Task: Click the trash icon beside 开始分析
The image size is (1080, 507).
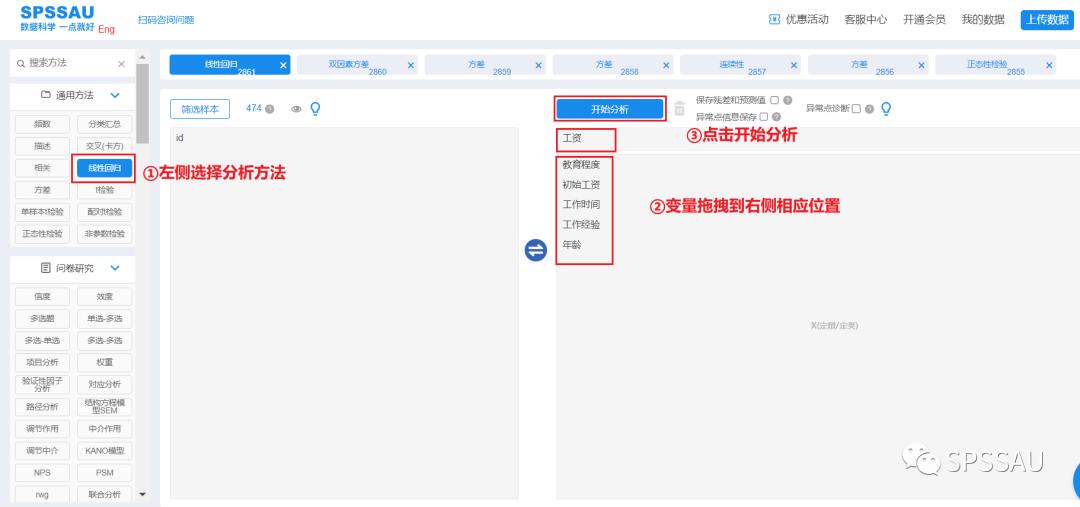Action: click(680, 108)
